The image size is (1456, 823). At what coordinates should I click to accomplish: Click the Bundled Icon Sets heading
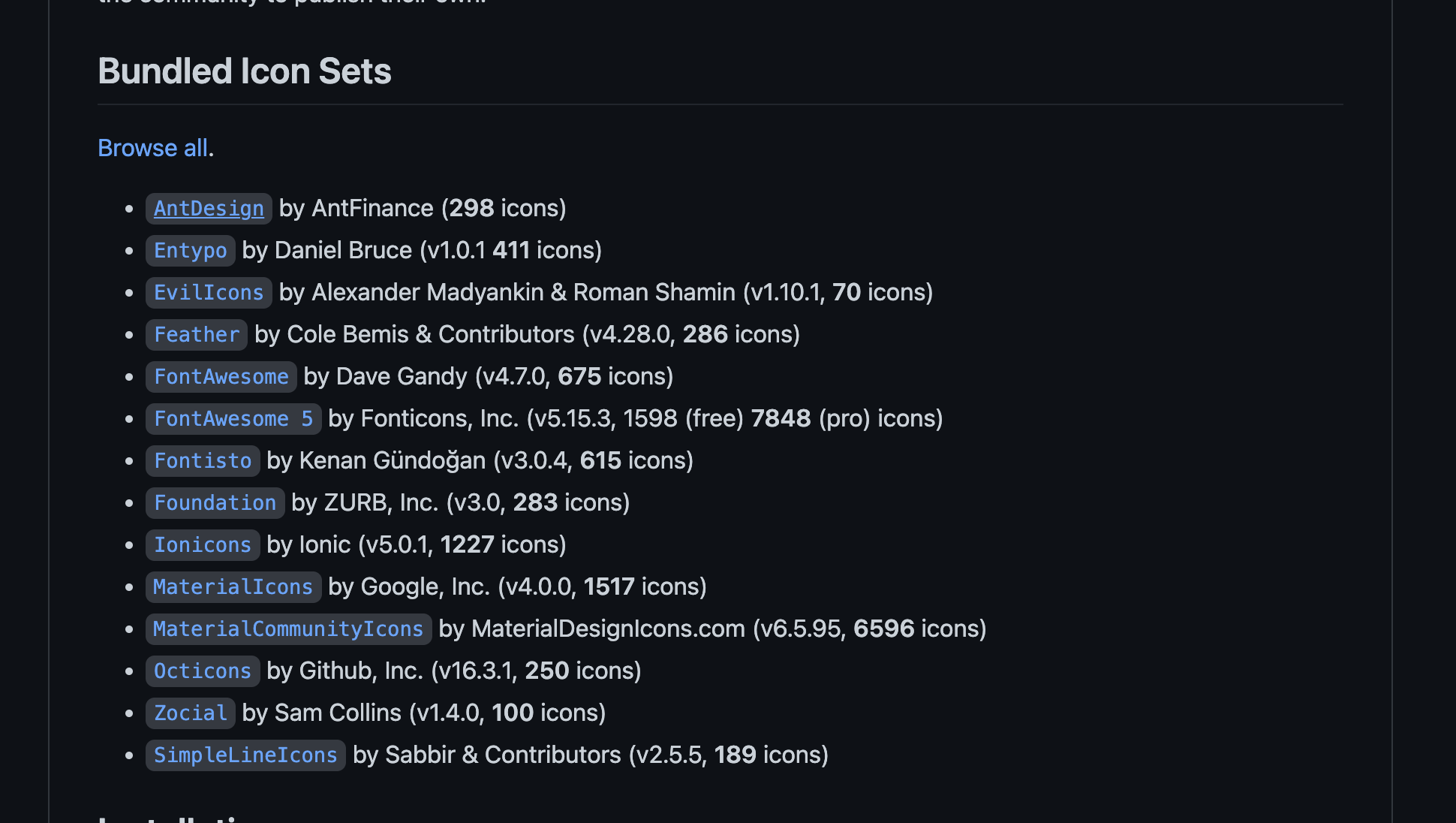pyautogui.click(x=245, y=71)
